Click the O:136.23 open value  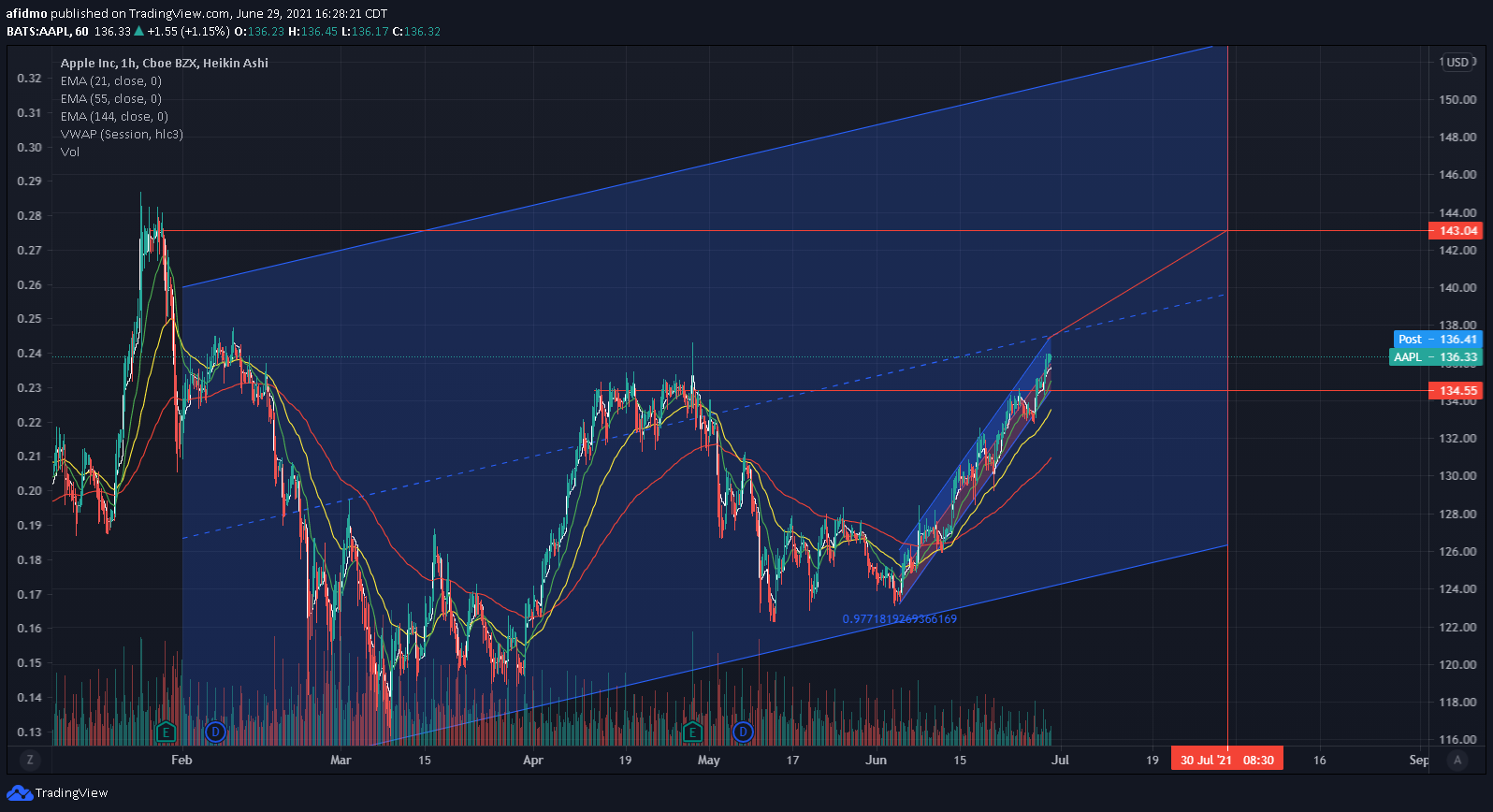259,31
